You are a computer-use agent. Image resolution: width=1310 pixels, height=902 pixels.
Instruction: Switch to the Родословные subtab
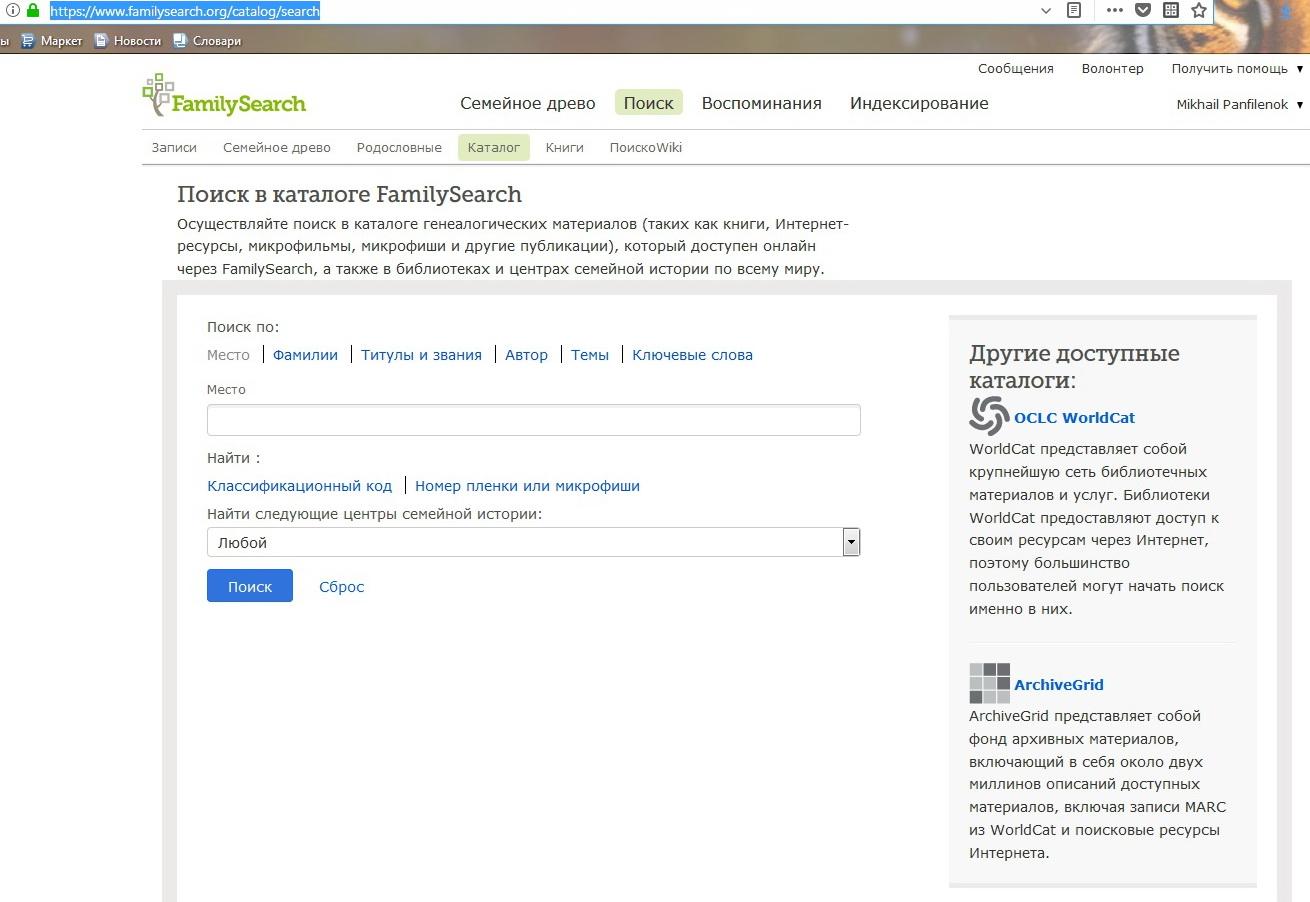click(399, 147)
